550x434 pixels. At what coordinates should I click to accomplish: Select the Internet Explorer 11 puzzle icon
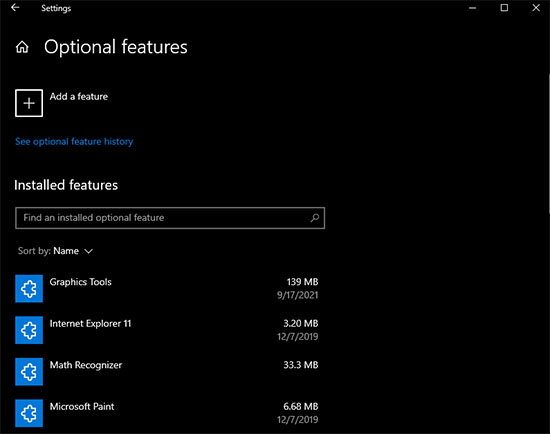click(x=29, y=330)
